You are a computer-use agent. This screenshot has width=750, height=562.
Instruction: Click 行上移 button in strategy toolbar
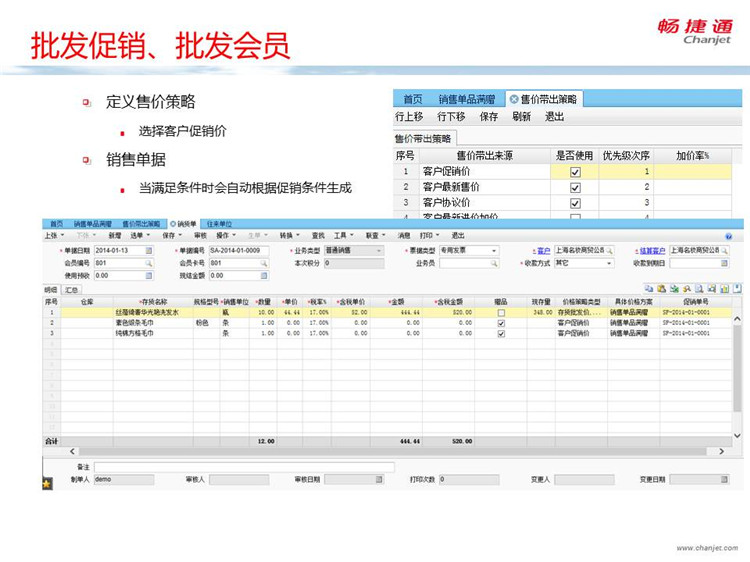tap(409, 117)
